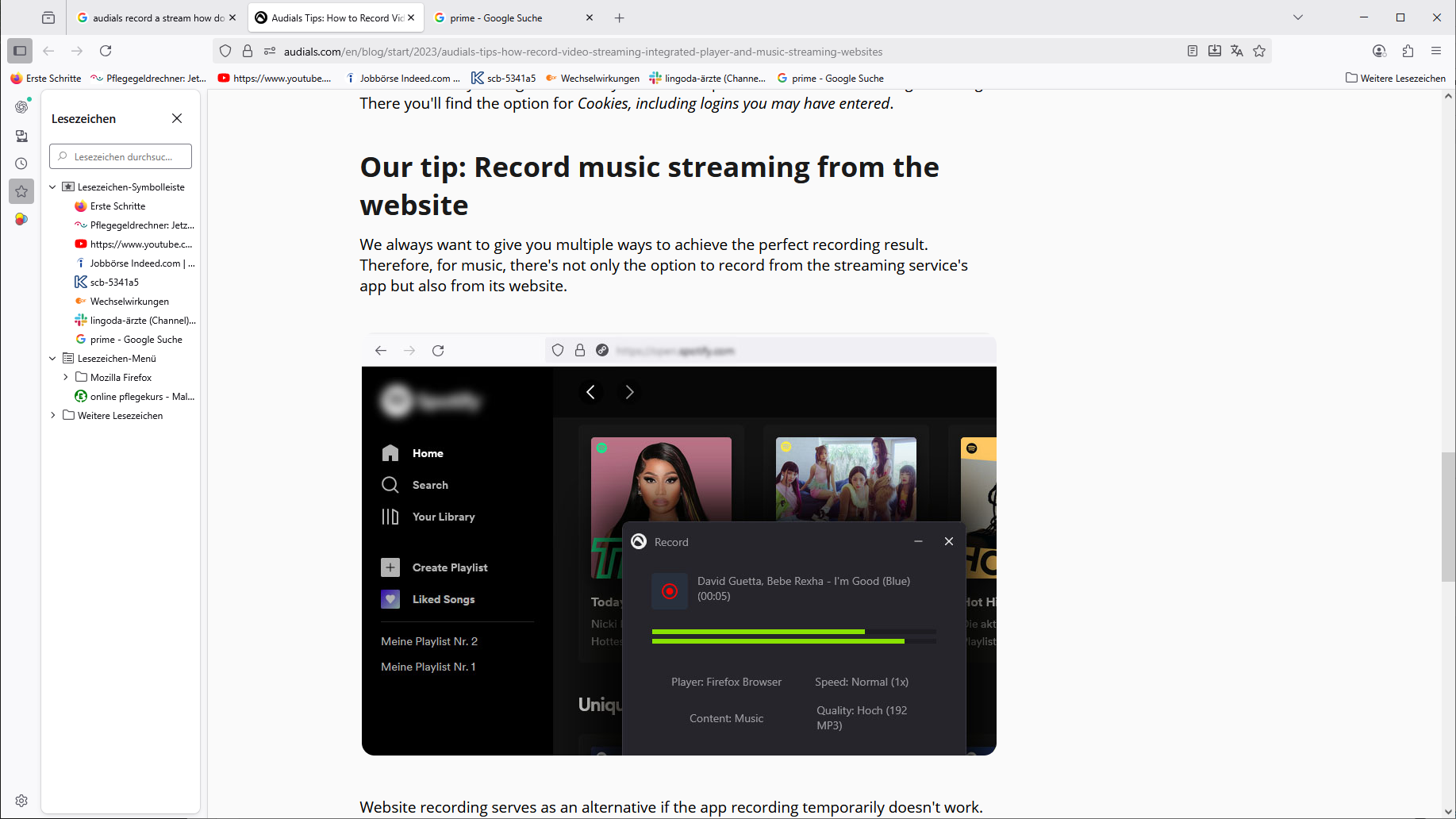The height and width of the screenshot is (819, 1456).
Task: Open a new tab with plus button
Action: pos(620,17)
